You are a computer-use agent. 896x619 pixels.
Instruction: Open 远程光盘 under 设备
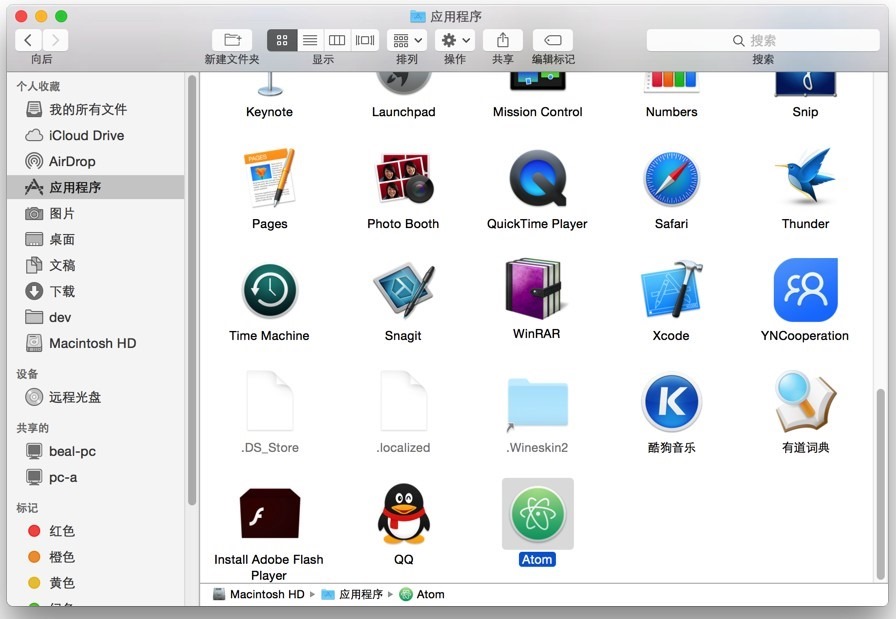(96, 397)
